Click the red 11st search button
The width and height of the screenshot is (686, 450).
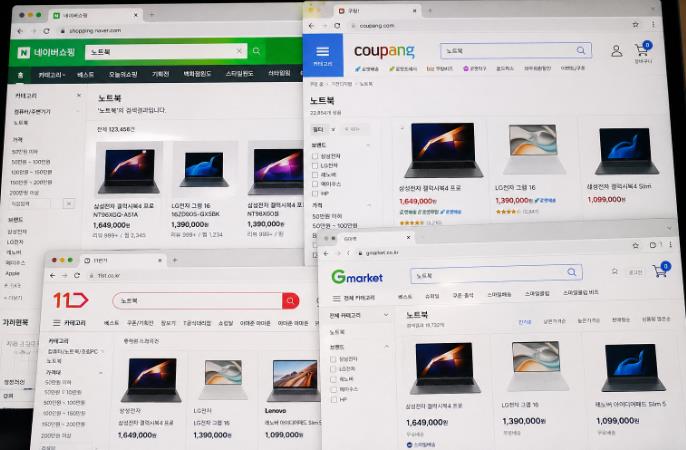[x=290, y=300]
